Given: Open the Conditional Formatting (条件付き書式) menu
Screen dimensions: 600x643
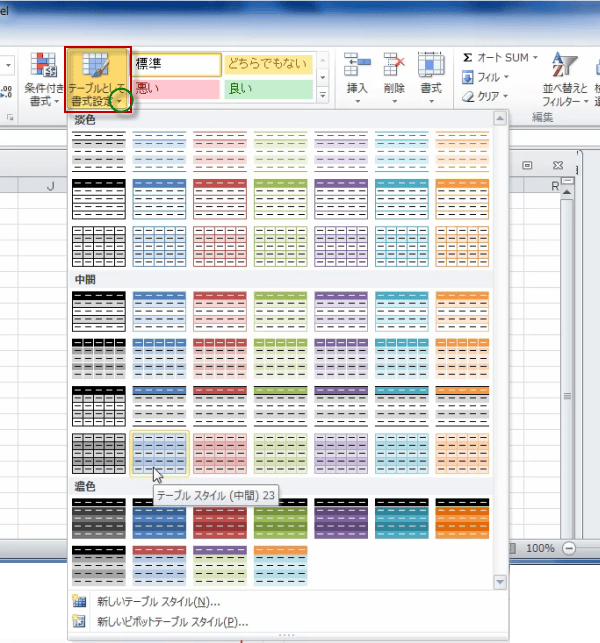Looking at the screenshot, I should coord(43,79).
